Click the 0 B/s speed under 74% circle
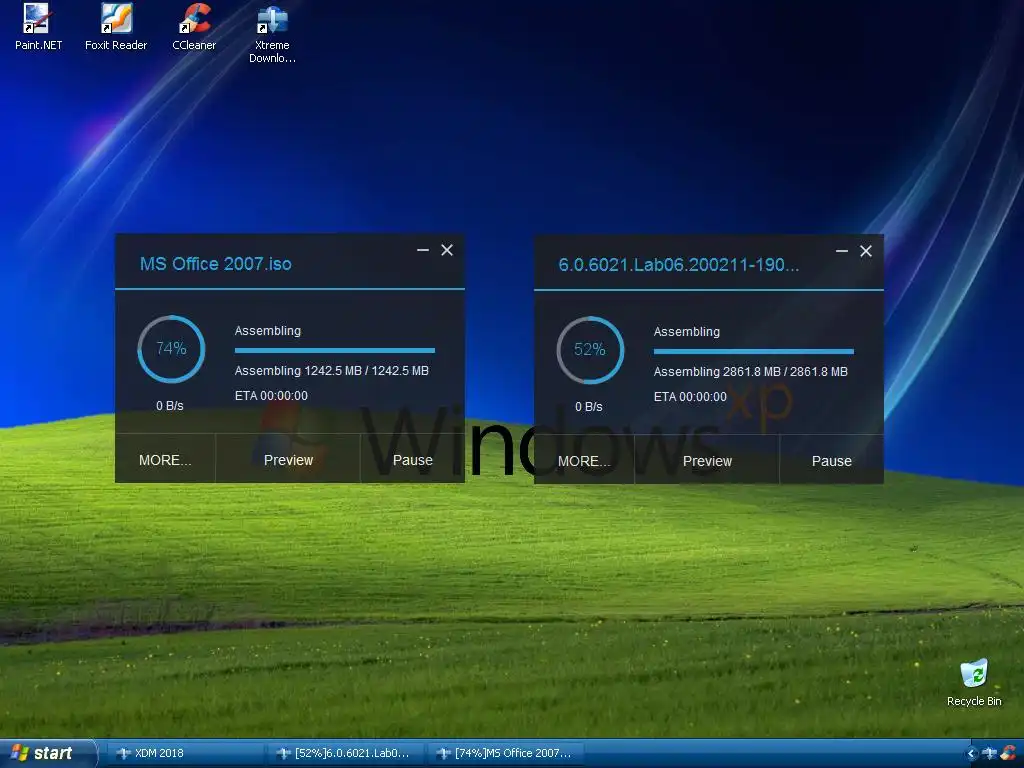This screenshot has height=768, width=1024. click(170, 406)
